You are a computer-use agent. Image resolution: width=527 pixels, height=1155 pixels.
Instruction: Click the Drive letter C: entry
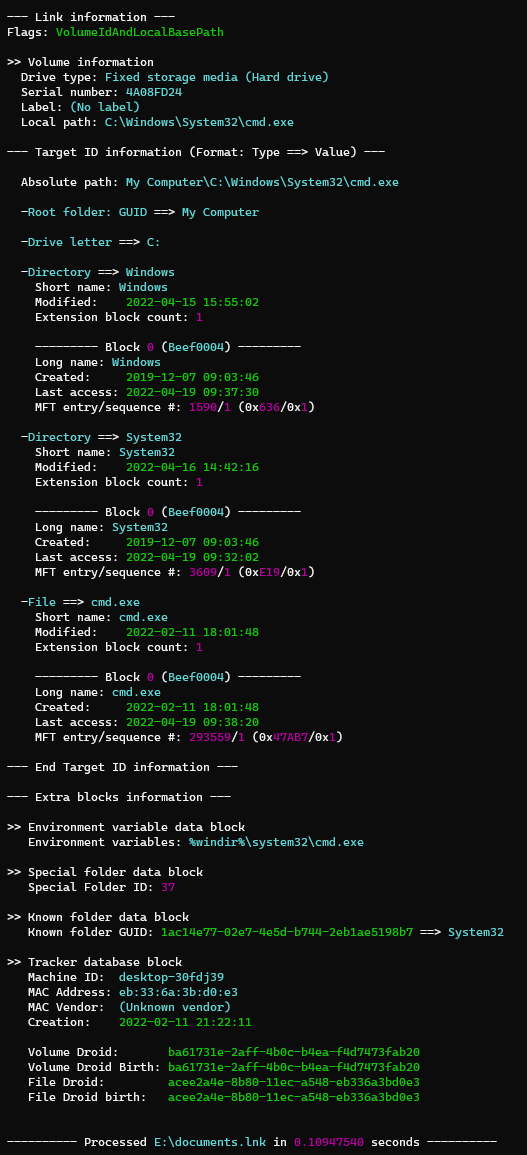click(91, 242)
